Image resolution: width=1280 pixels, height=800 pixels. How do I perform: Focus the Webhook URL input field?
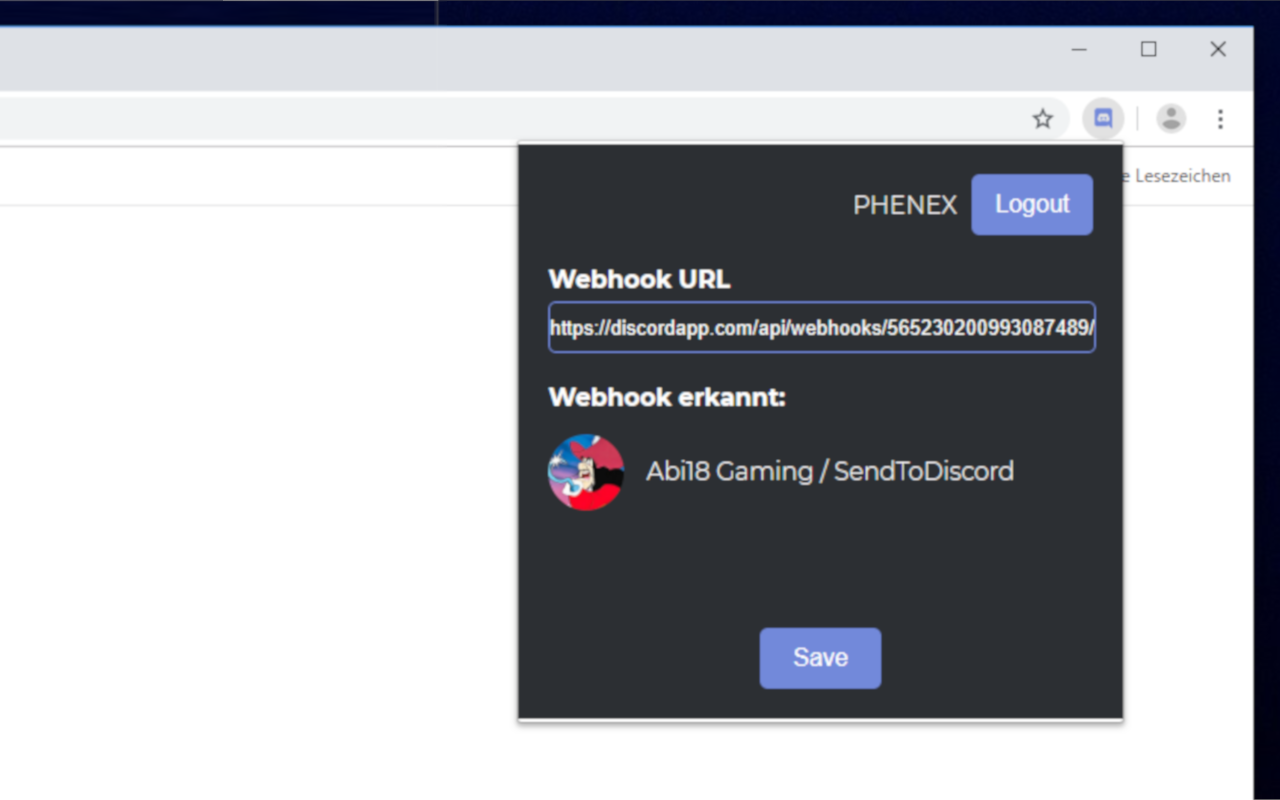(x=822, y=327)
